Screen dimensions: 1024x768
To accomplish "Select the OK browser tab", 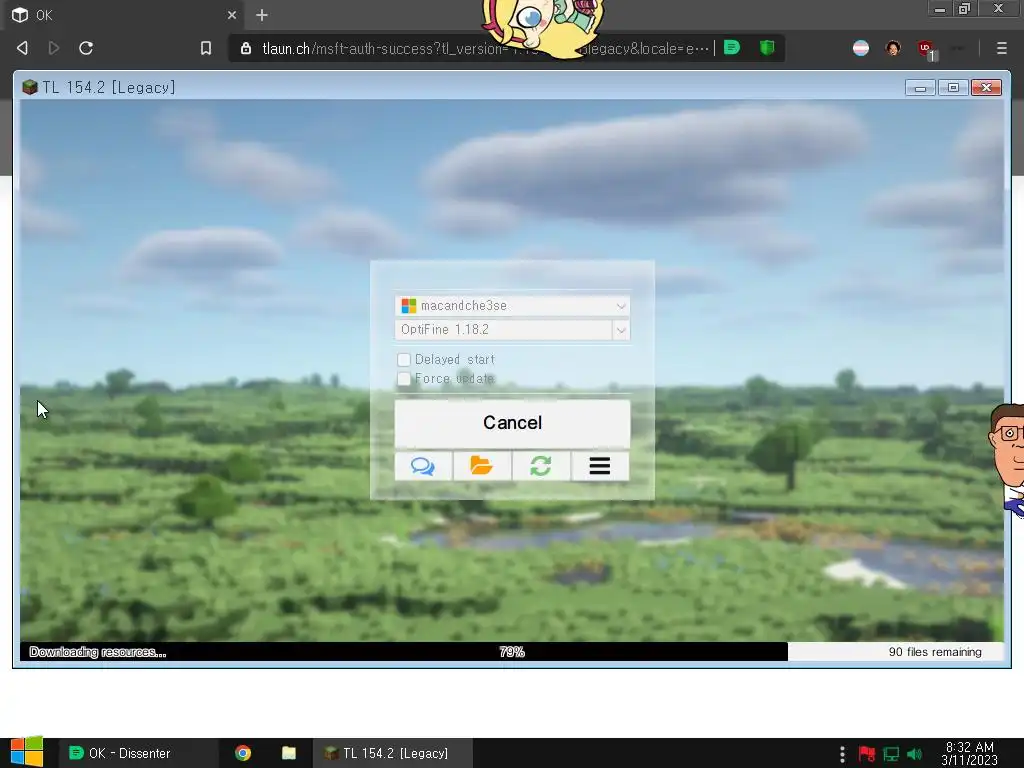I will tap(124, 15).
